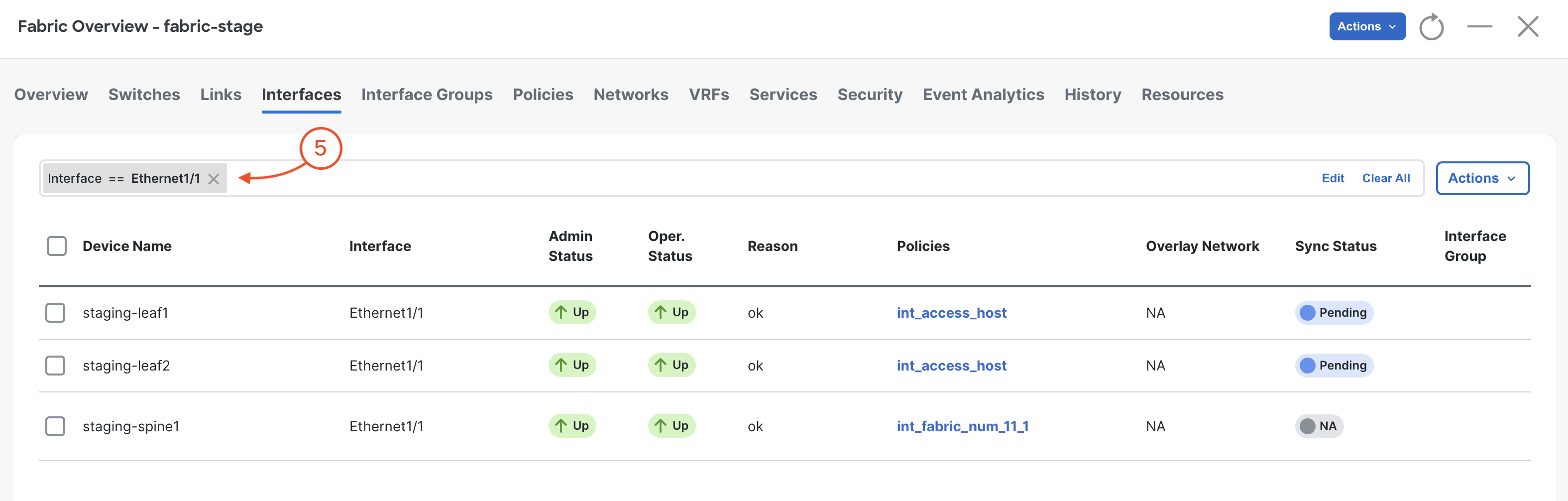Click the Reason column header
The image size is (1568, 501).
(773, 246)
